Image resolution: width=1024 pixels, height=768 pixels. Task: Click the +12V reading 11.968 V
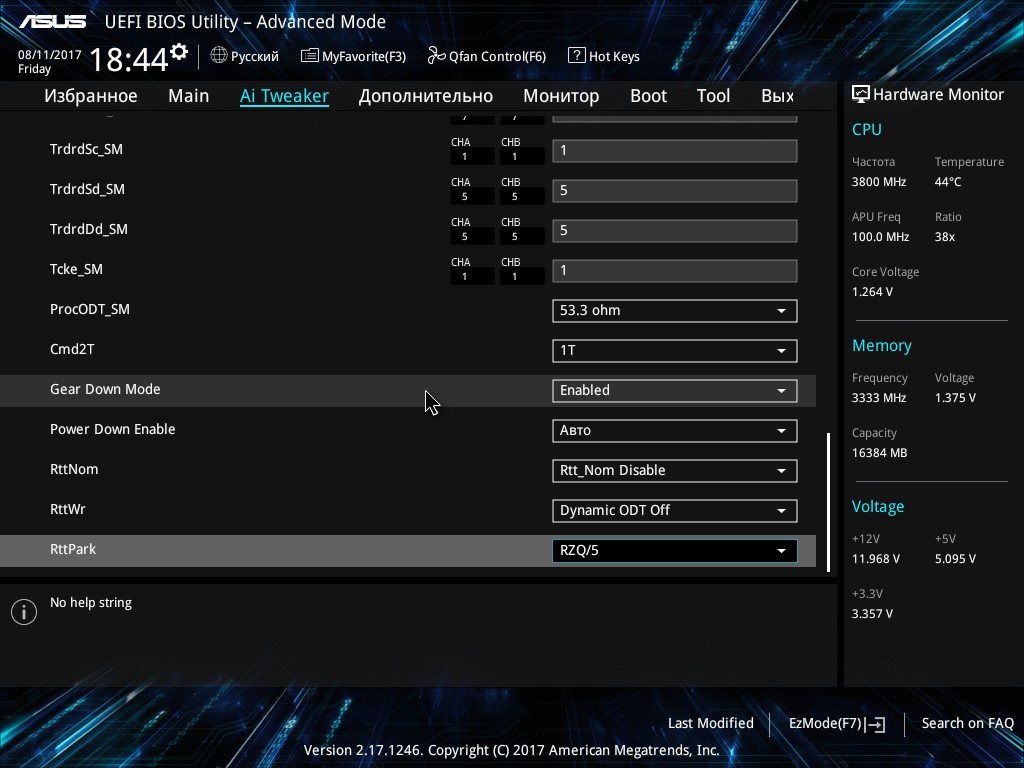875,559
